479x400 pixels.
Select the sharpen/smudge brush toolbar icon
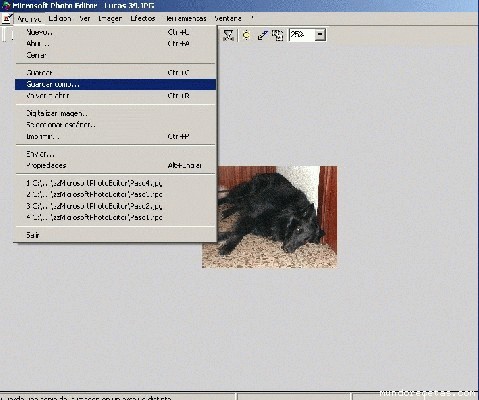(263, 35)
